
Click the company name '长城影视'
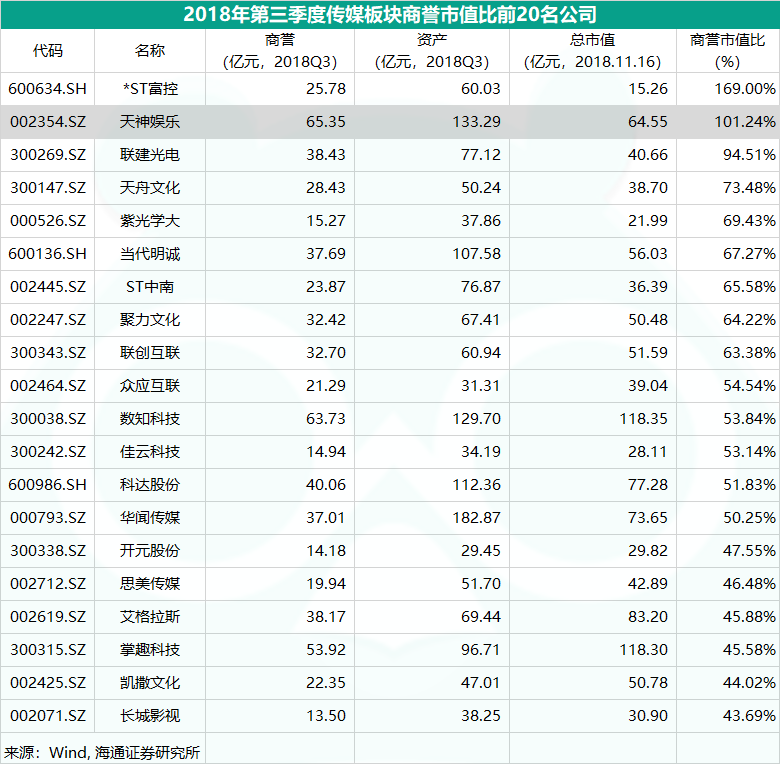pyautogui.click(x=150, y=716)
